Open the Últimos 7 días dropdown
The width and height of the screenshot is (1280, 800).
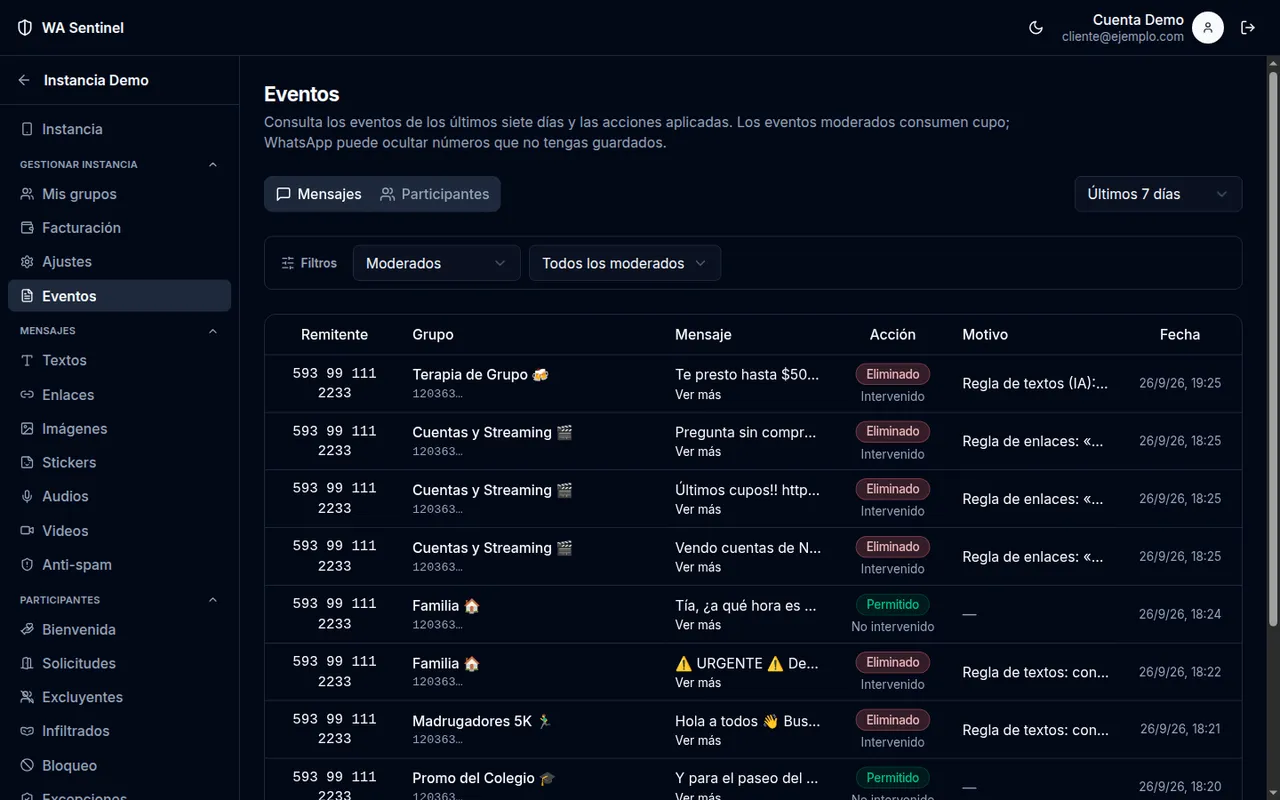[x=1158, y=194]
